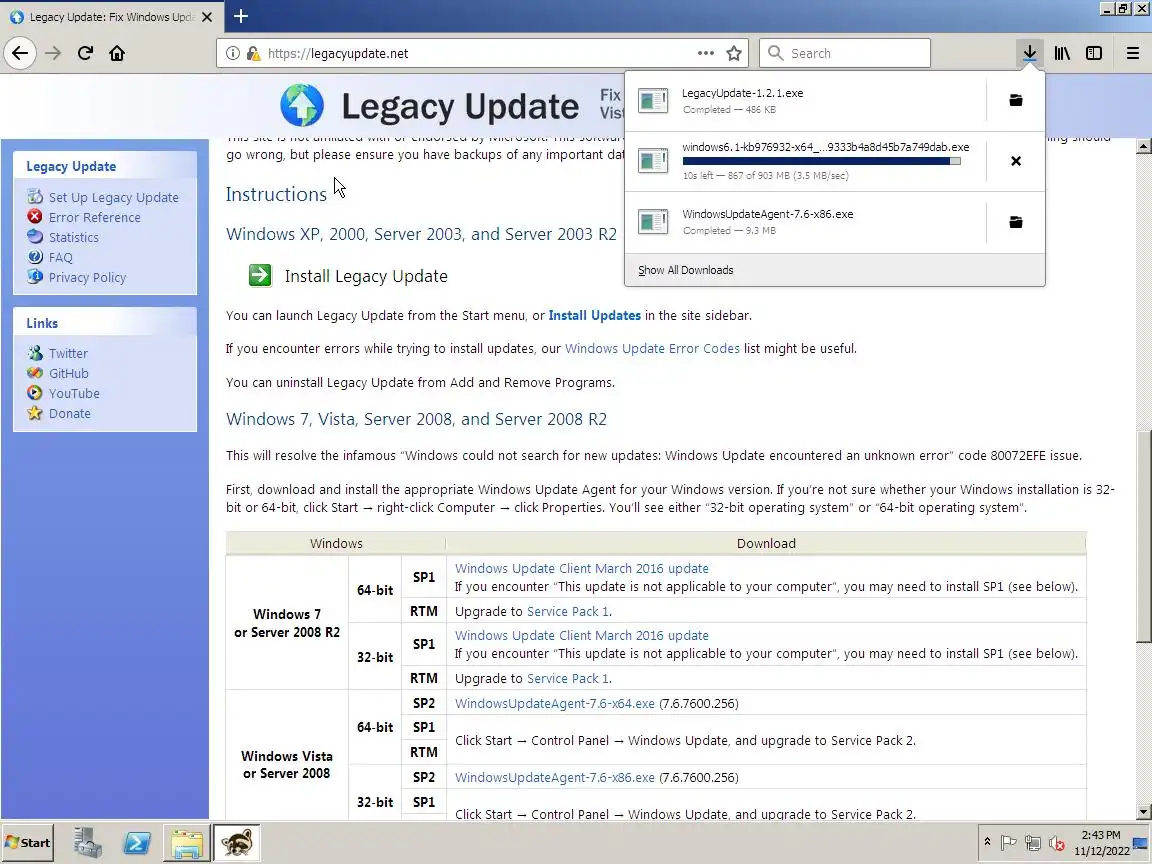Bookmark this page with the star
The width and height of the screenshot is (1152, 864).
tap(733, 53)
